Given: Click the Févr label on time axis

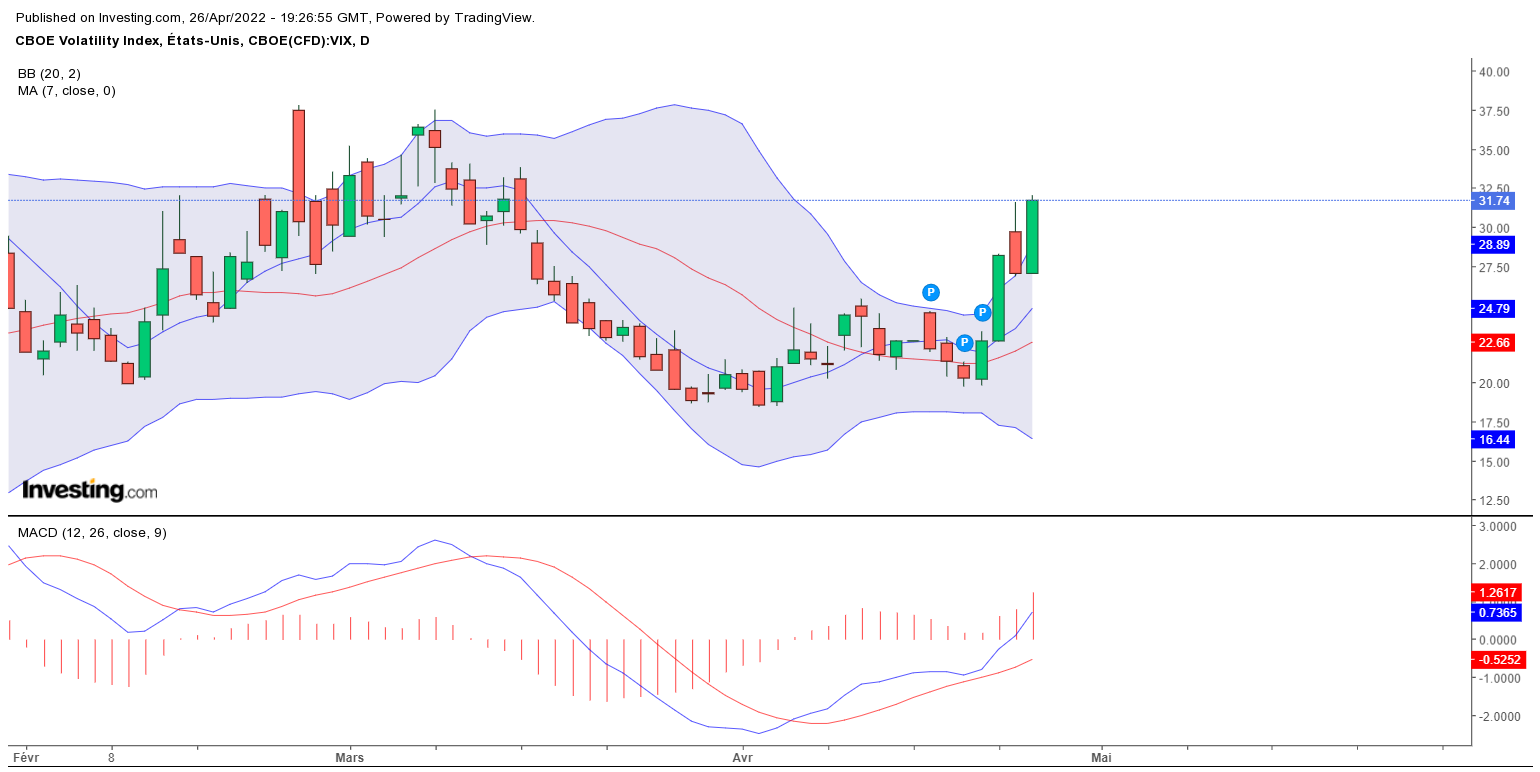Looking at the screenshot, I should click(24, 758).
